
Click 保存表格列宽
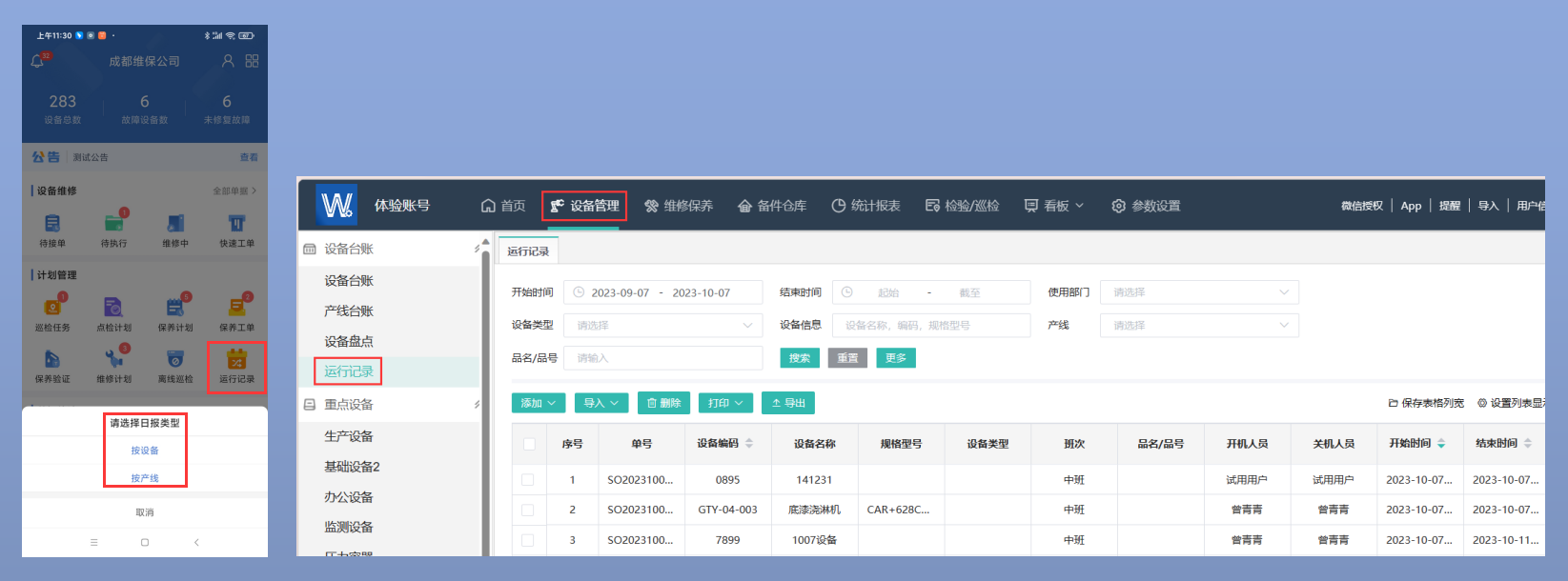coord(1426,403)
